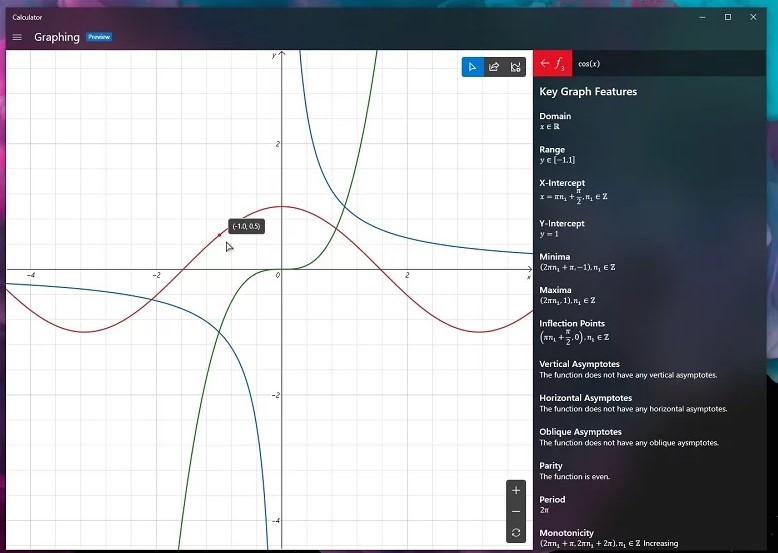Image resolution: width=778 pixels, height=553 pixels.
Task: Click the X-Intercept label
Action: (562, 183)
